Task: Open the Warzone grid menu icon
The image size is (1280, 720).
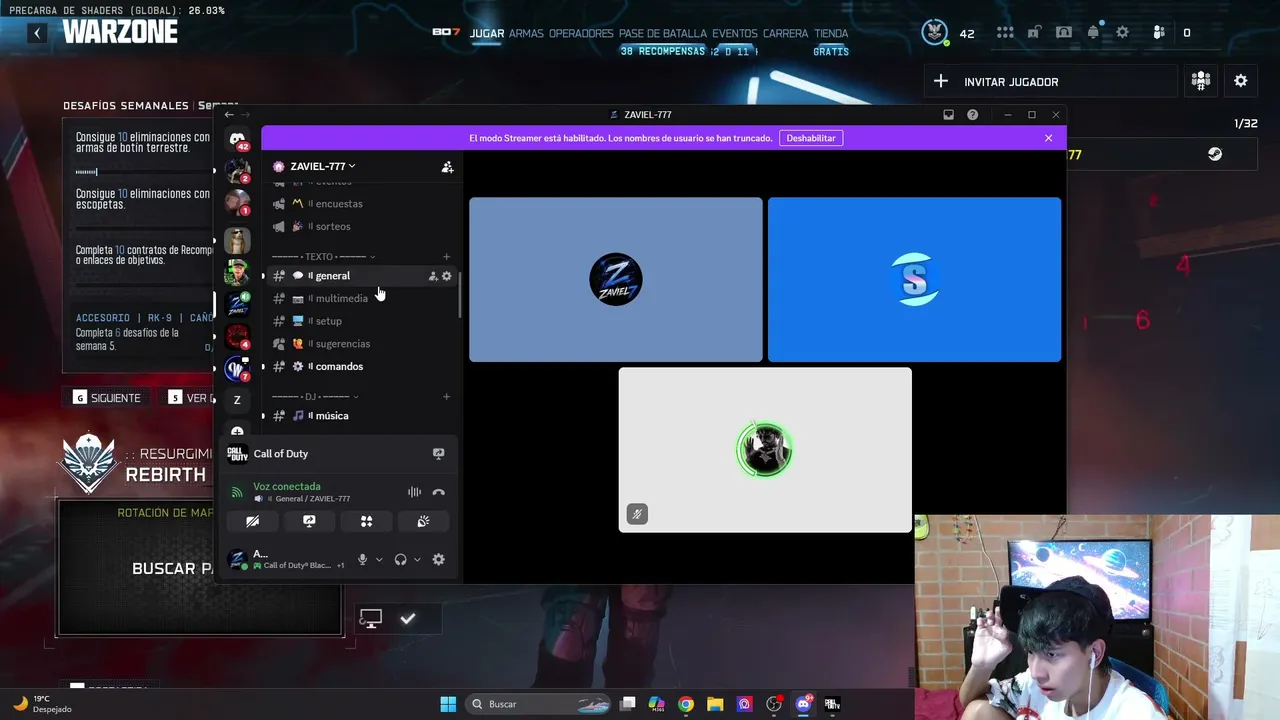Action: point(1005,33)
